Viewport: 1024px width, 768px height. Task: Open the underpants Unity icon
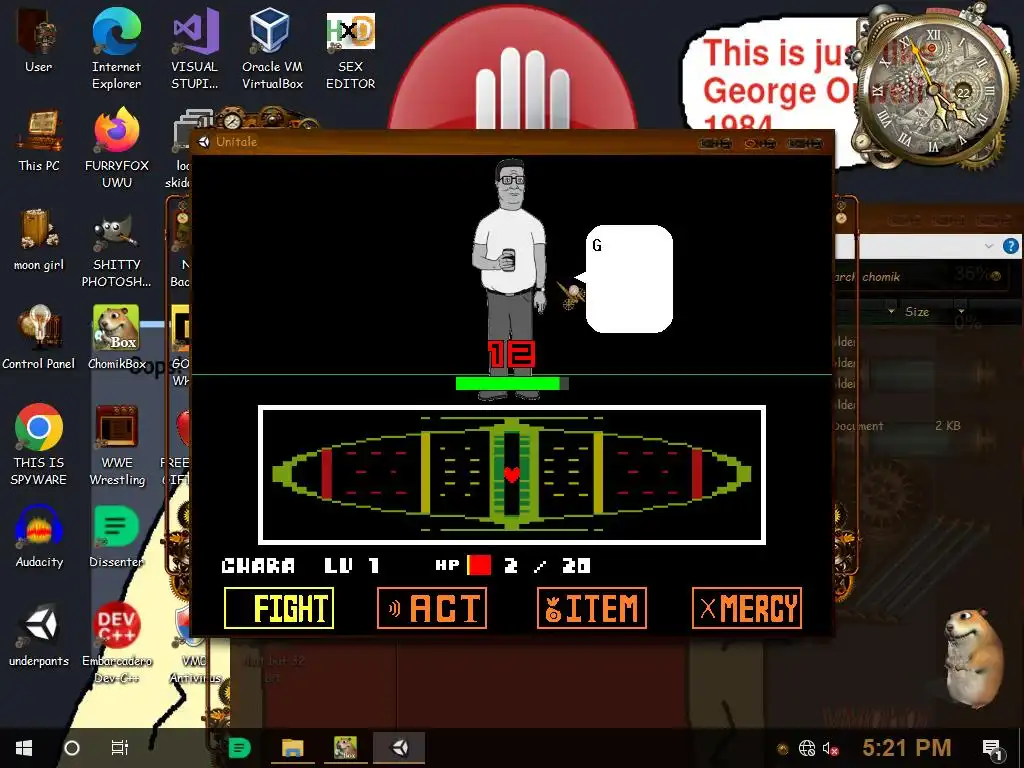click(x=39, y=635)
